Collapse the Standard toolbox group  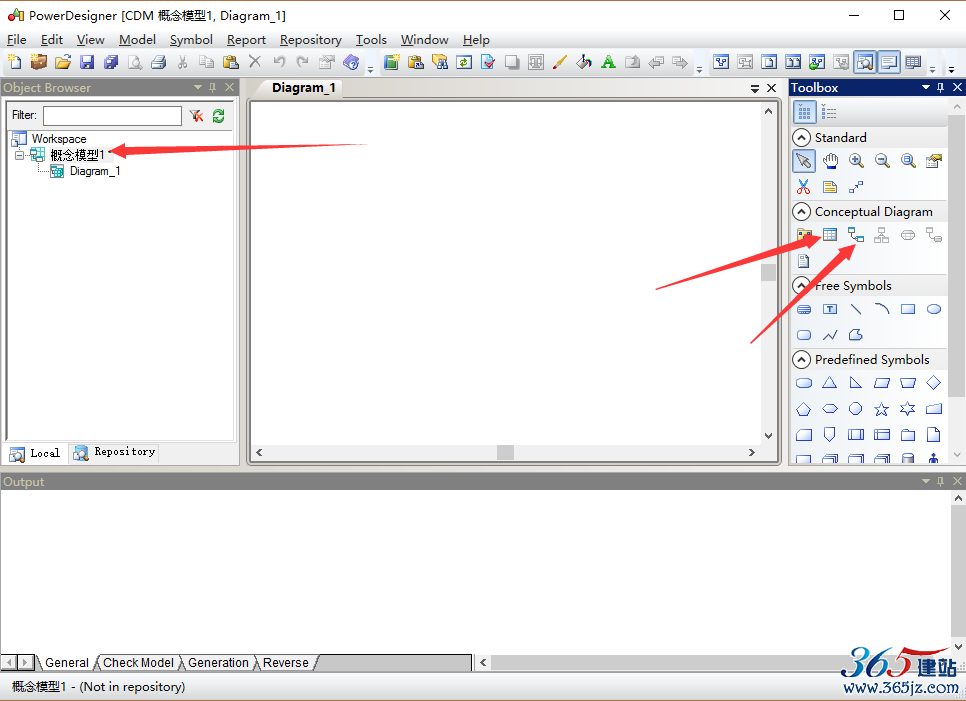coord(801,137)
